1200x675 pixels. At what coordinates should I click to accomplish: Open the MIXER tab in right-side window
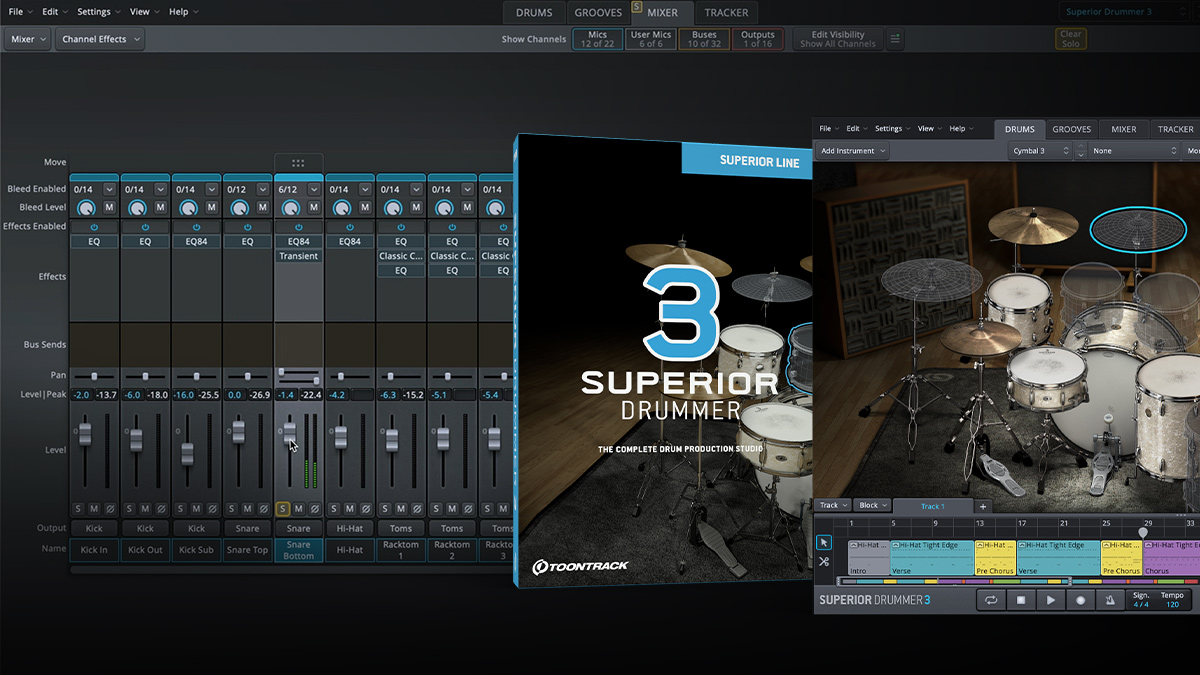click(1124, 129)
